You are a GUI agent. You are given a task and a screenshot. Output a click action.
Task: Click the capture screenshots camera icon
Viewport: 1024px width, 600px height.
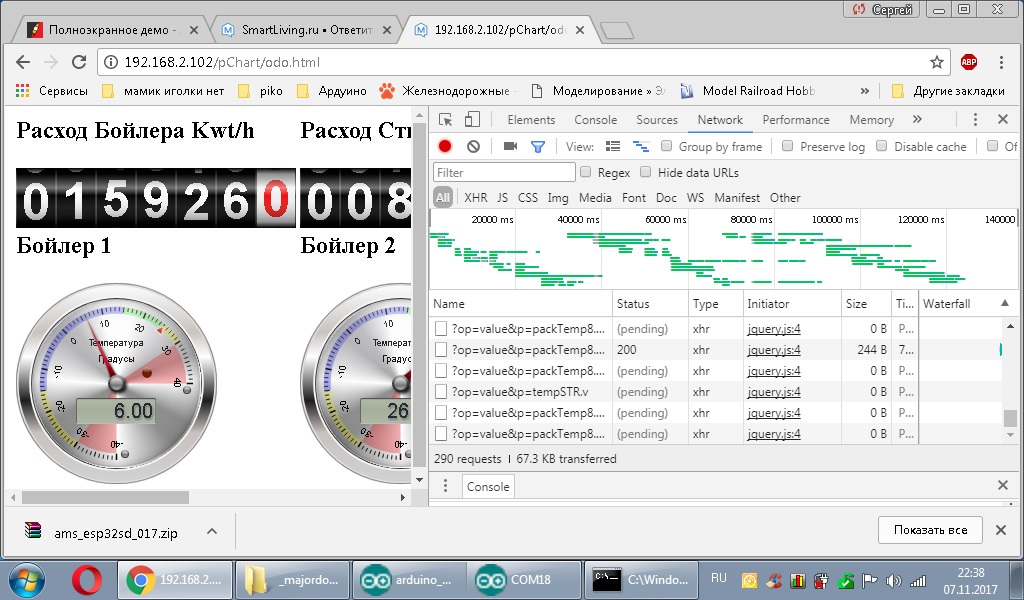(510, 146)
